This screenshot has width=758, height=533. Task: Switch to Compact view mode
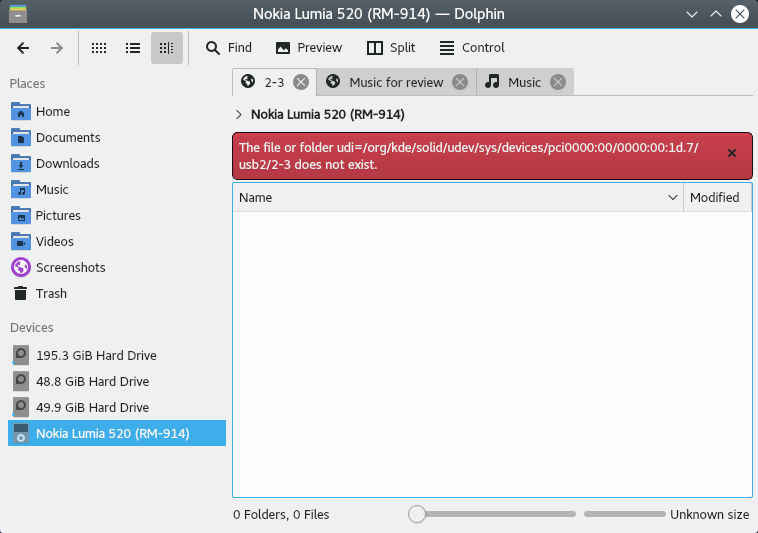tap(133, 48)
